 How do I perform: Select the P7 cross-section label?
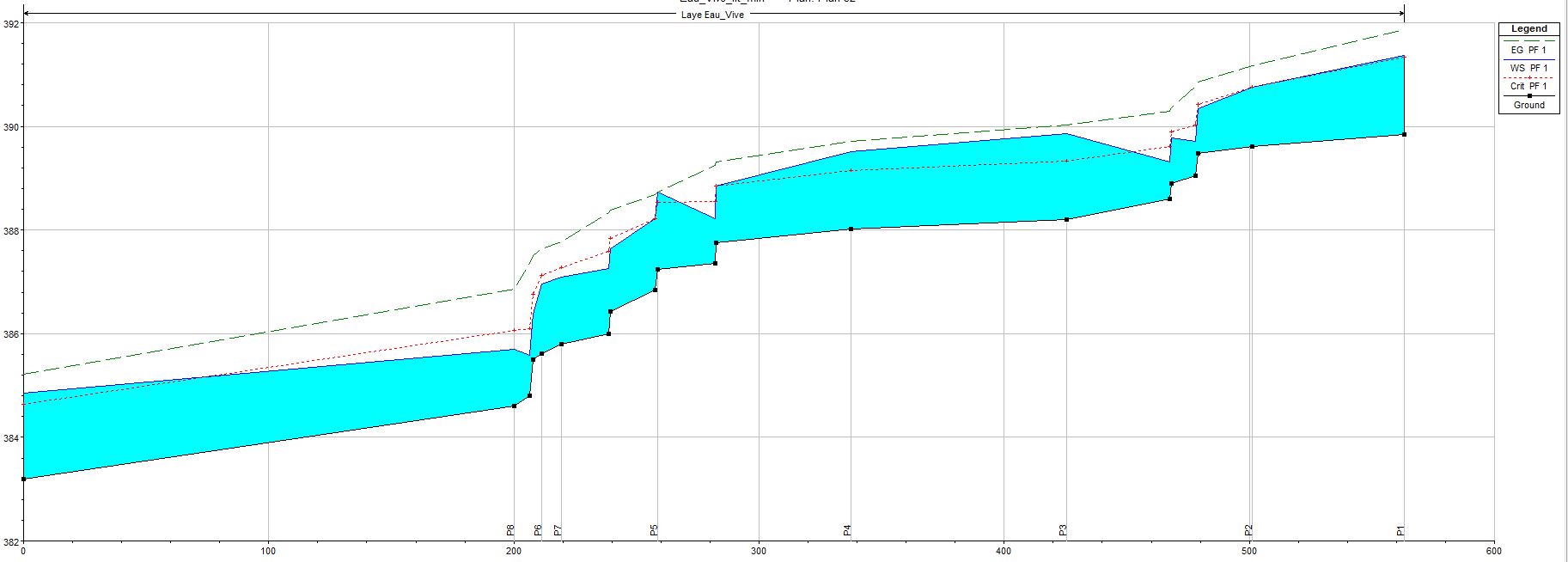click(558, 530)
